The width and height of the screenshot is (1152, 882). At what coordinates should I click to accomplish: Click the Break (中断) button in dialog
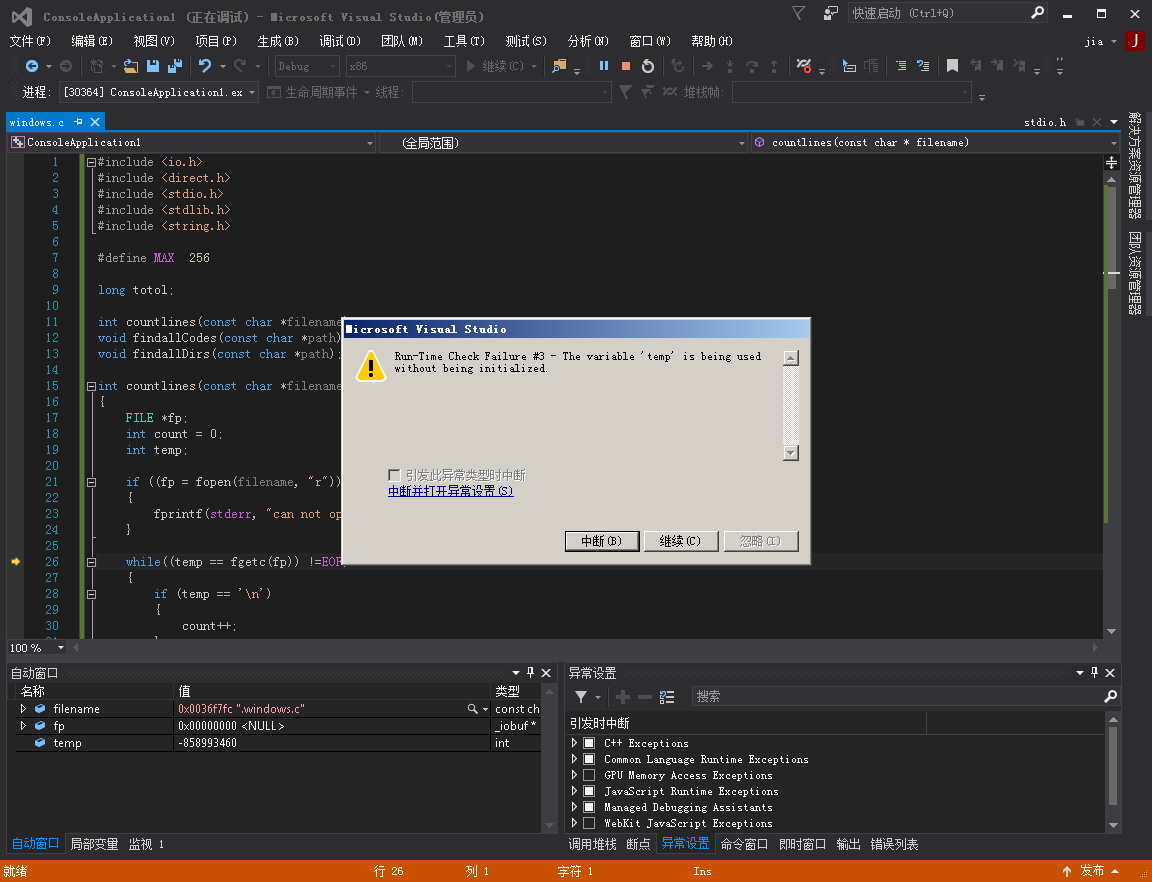[602, 541]
